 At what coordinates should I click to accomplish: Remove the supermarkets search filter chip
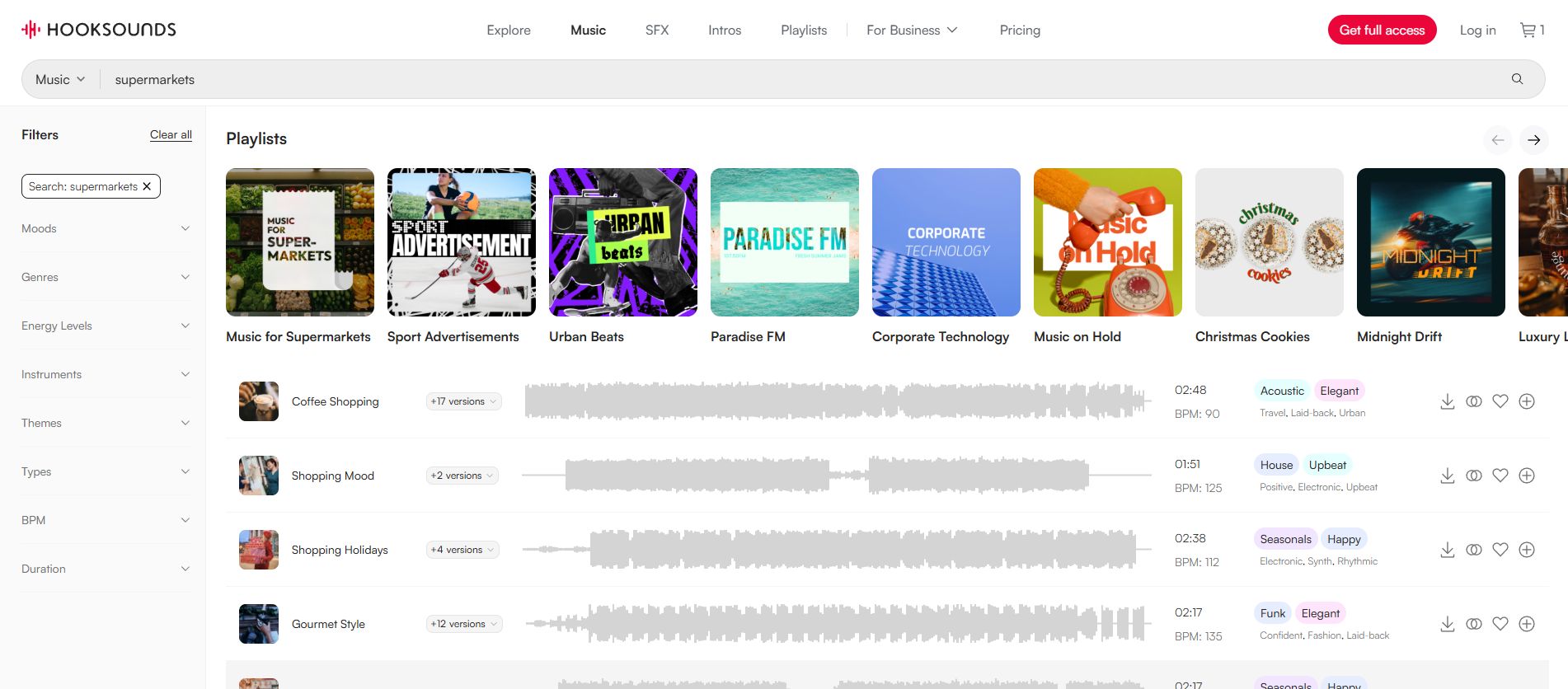coord(147,186)
